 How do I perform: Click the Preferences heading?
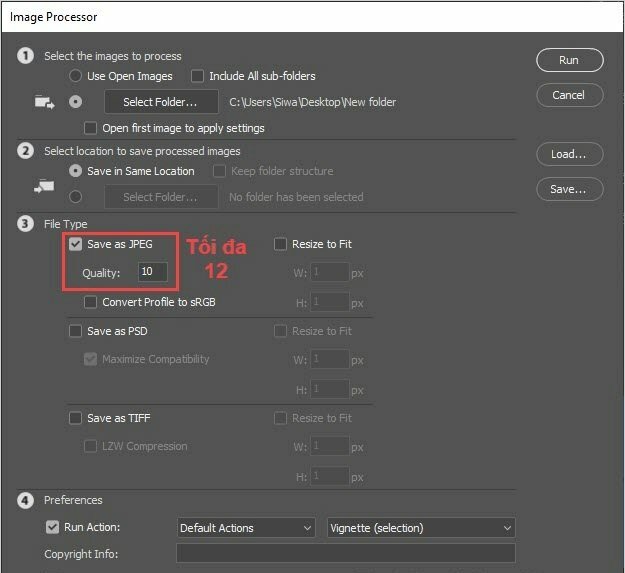point(73,500)
